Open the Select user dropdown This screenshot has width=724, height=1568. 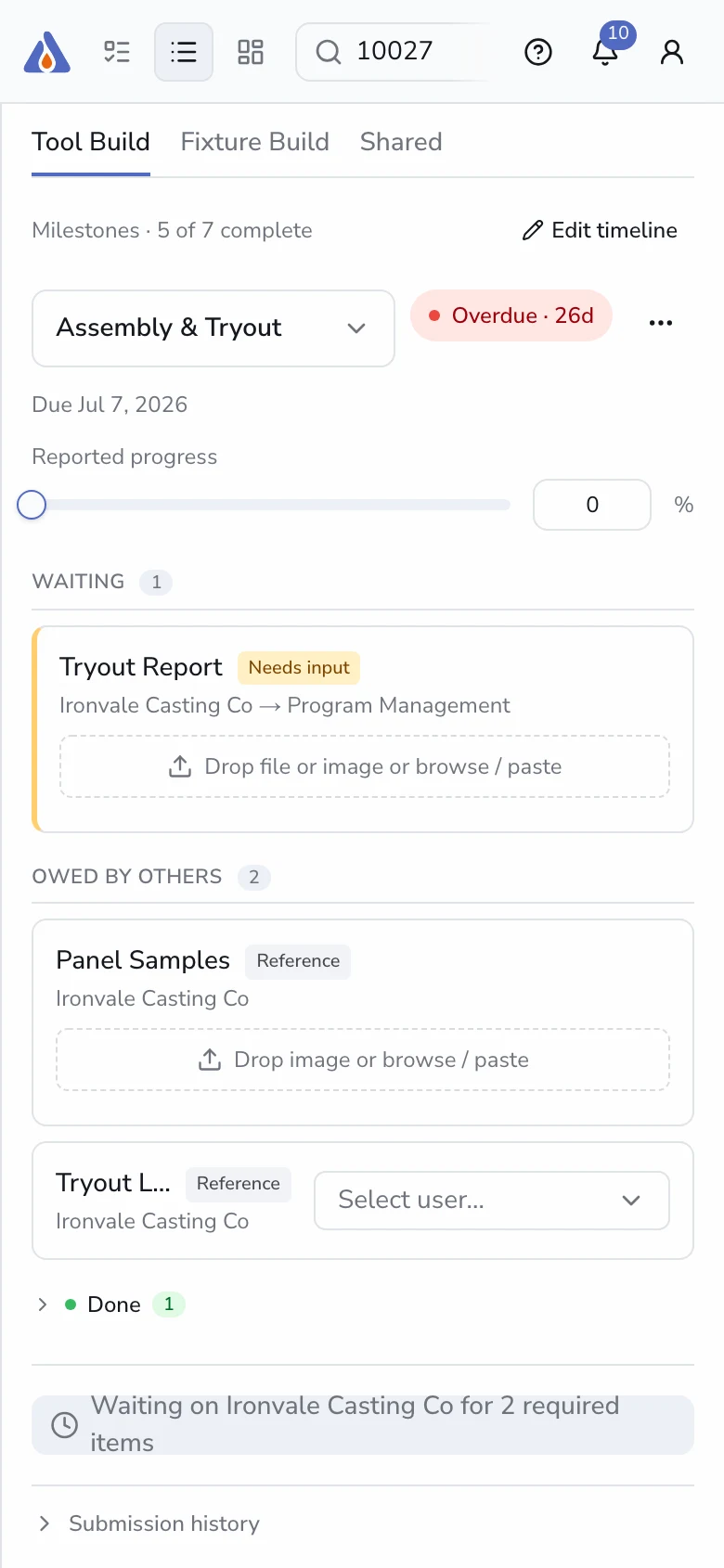coord(492,1201)
